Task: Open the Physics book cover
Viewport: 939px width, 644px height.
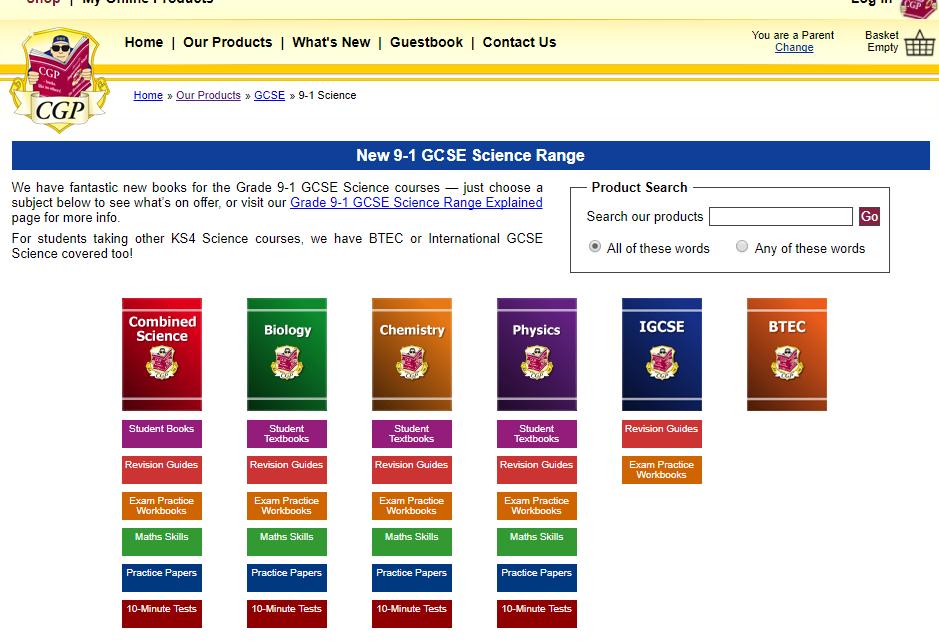Action: 537,354
